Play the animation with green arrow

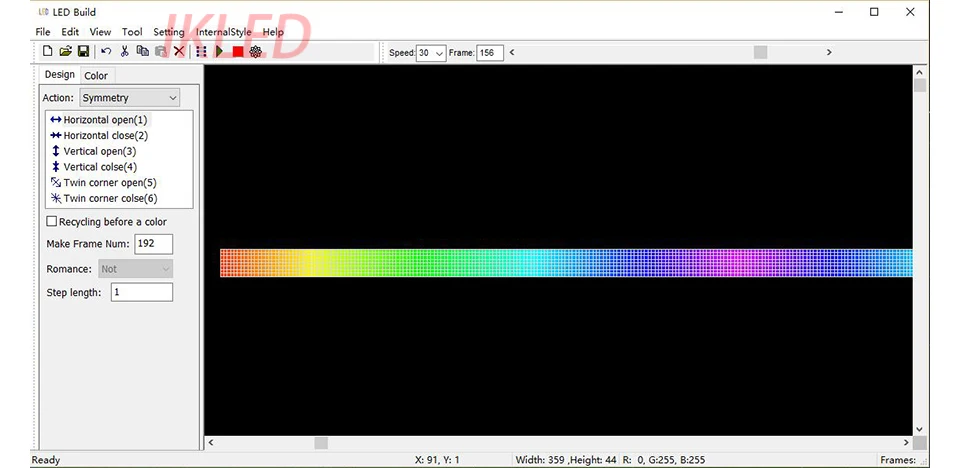click(x=219, y=52)
